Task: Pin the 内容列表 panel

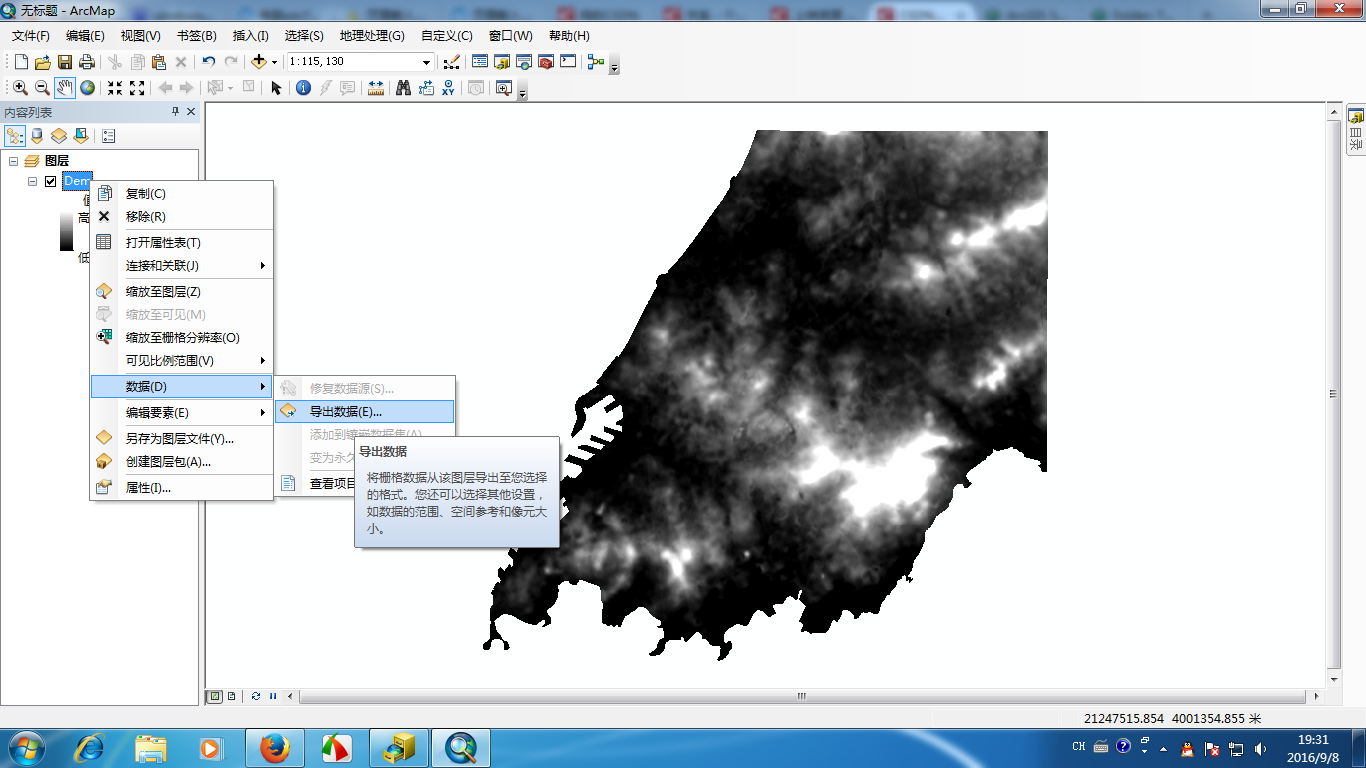Action: pyautogui.click(x=176, y=112)
